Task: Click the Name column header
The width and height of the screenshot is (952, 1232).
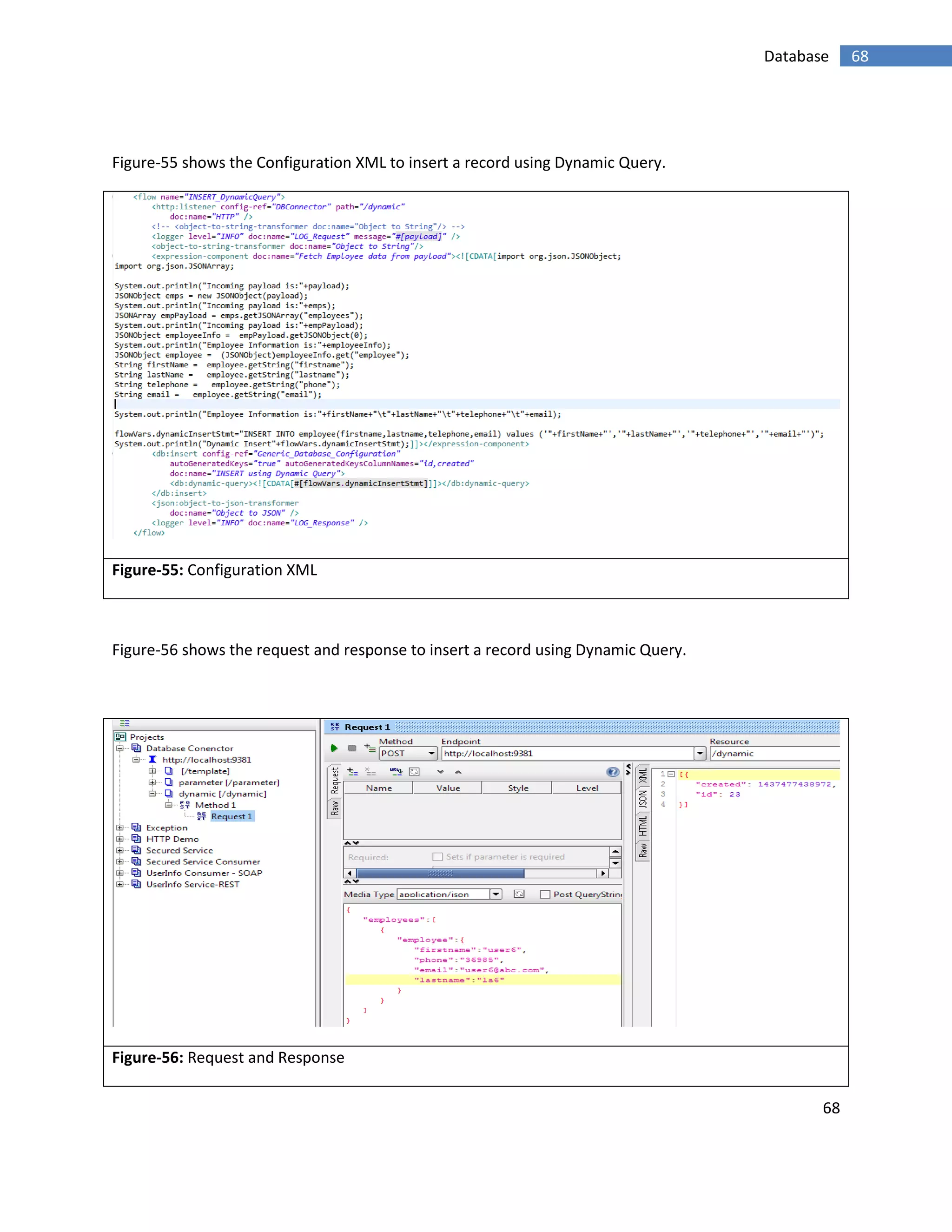Action: (378, 788)
